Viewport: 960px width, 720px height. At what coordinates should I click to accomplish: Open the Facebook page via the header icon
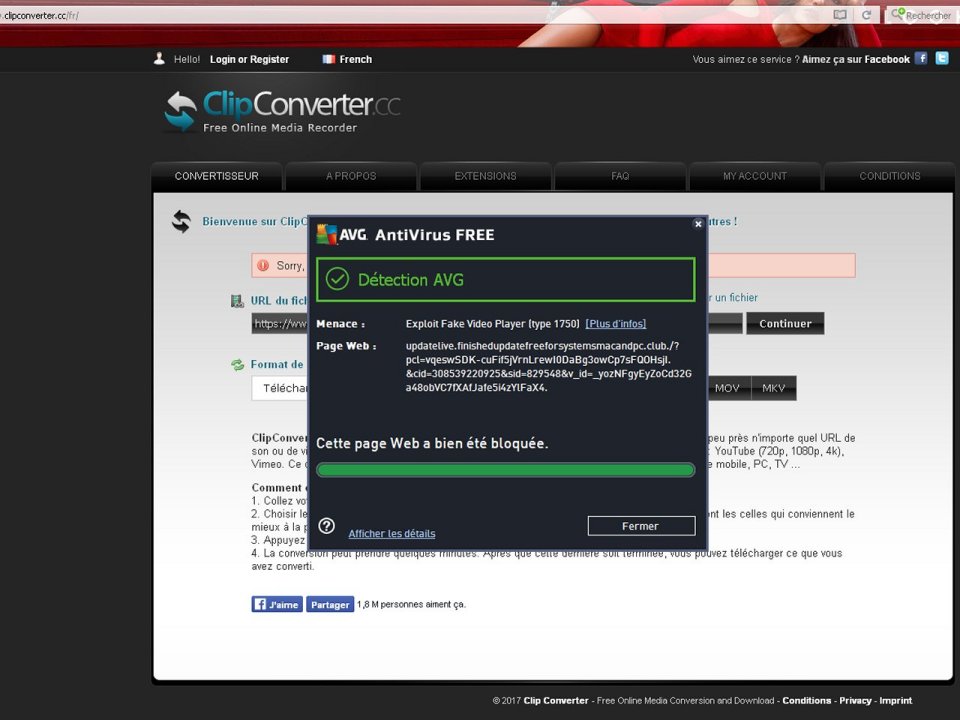click(920, 58)
